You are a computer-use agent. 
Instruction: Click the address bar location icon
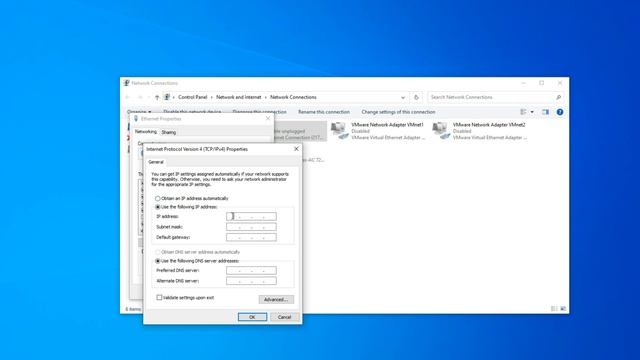click(167, 97)
